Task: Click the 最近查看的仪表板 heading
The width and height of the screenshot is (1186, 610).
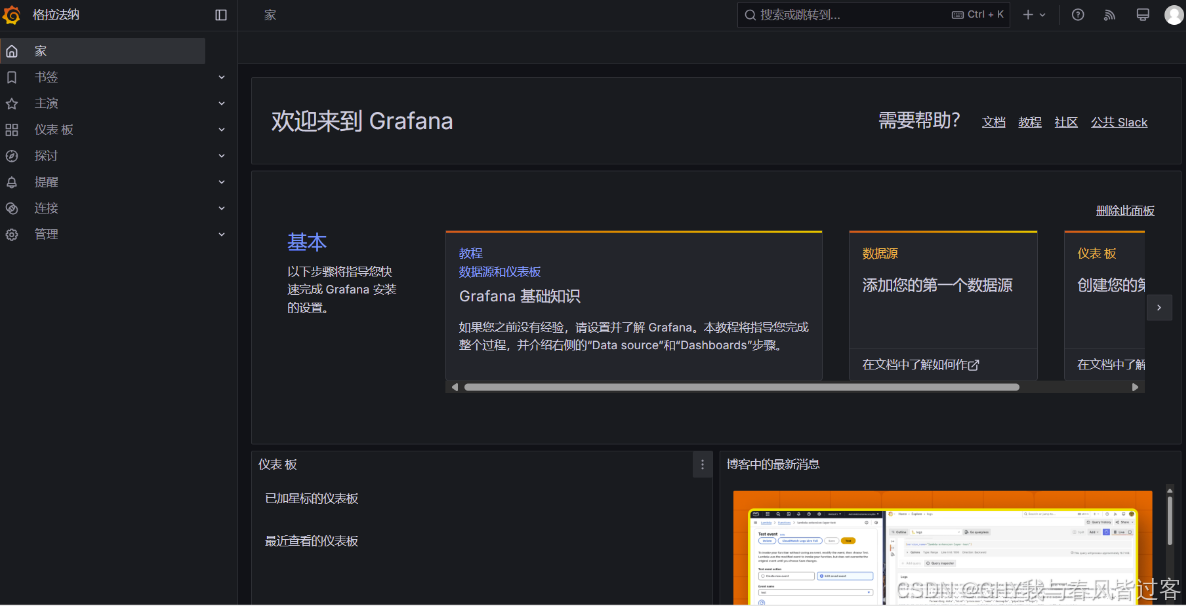Action: [x=312, y=541]
